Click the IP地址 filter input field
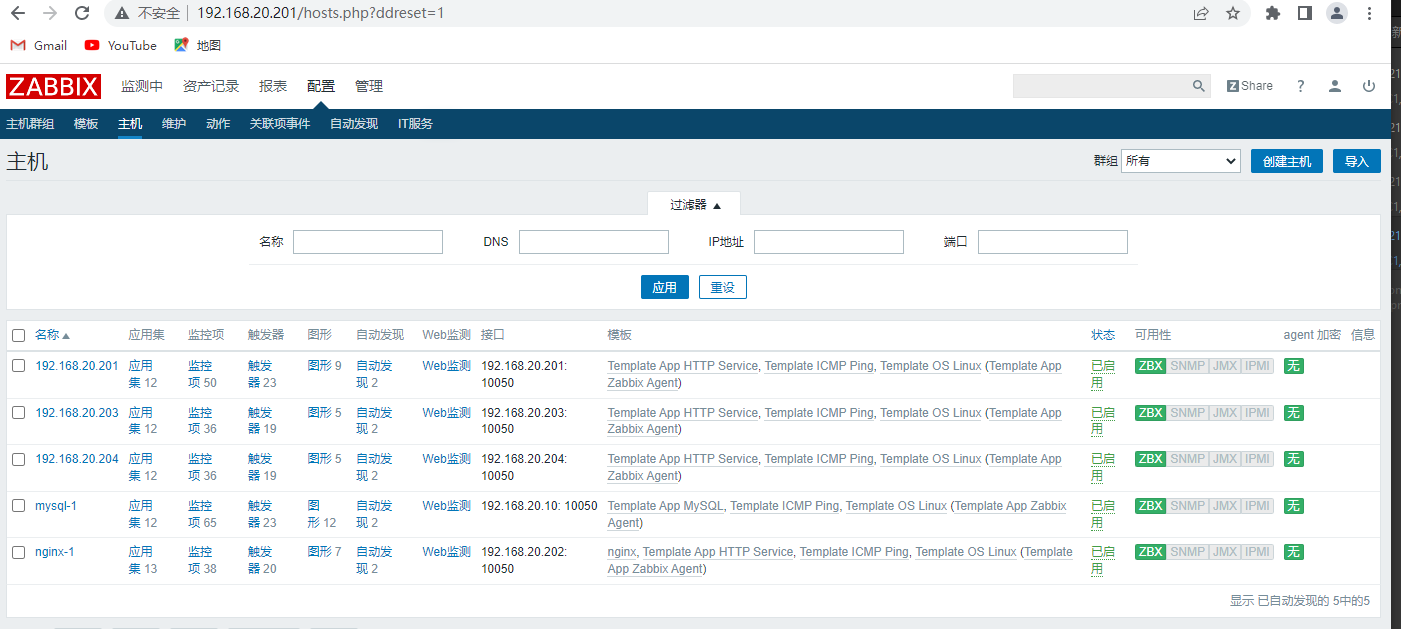The width and height of the screenshot is (1401, 629). 828,242
